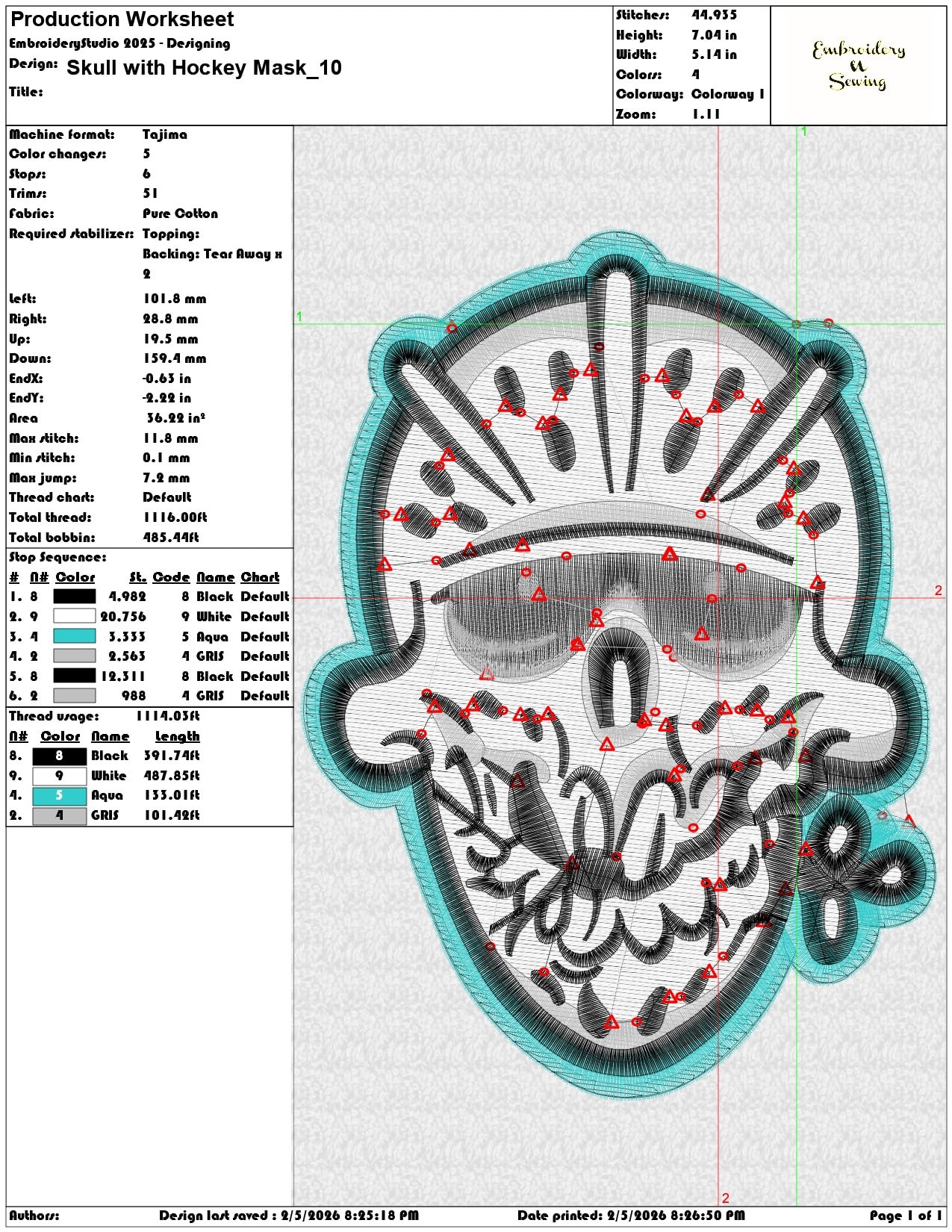Screen dimensions: 952x1232
Task: Click the EndX value '-0.63 in'
Action: (x=167, y=379)
